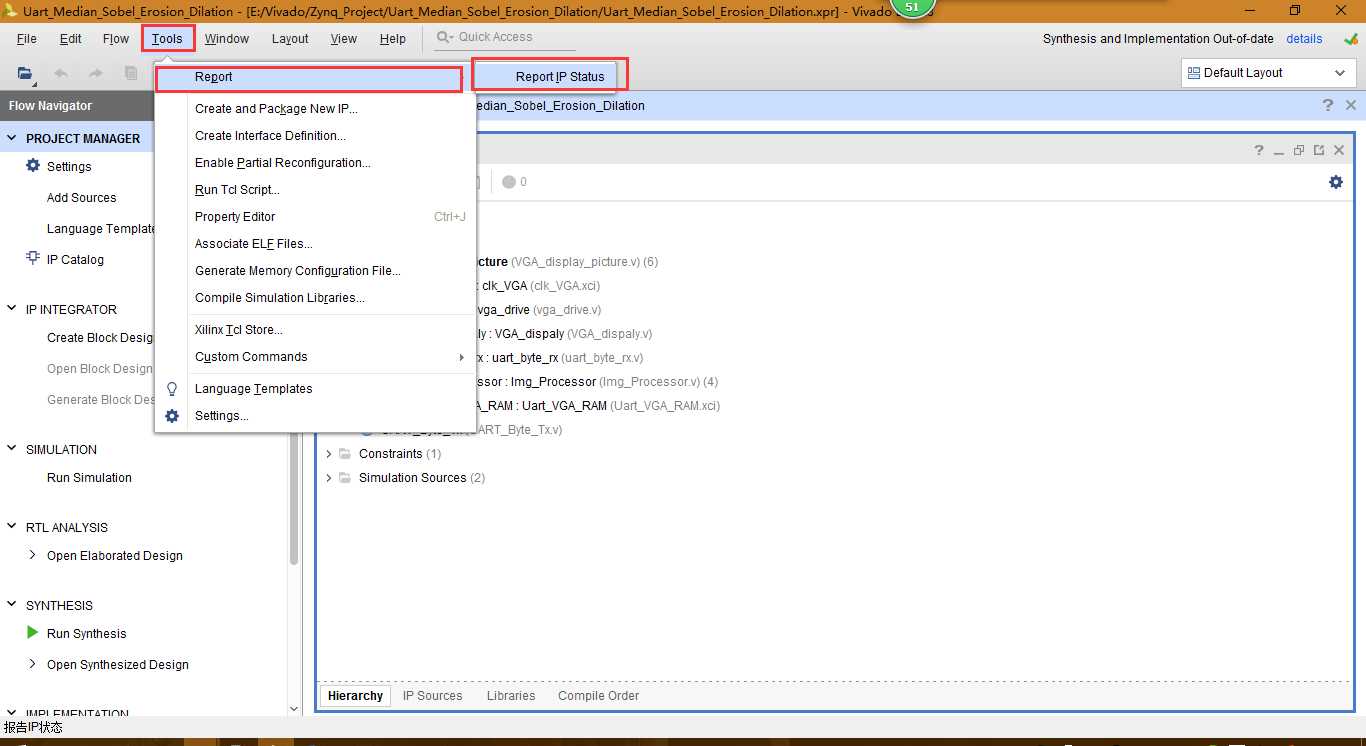The height and width of the screenshot is (746, 1366).
Task: Click the lightbulb icon next to Language Templates
Action: point(172,389)
